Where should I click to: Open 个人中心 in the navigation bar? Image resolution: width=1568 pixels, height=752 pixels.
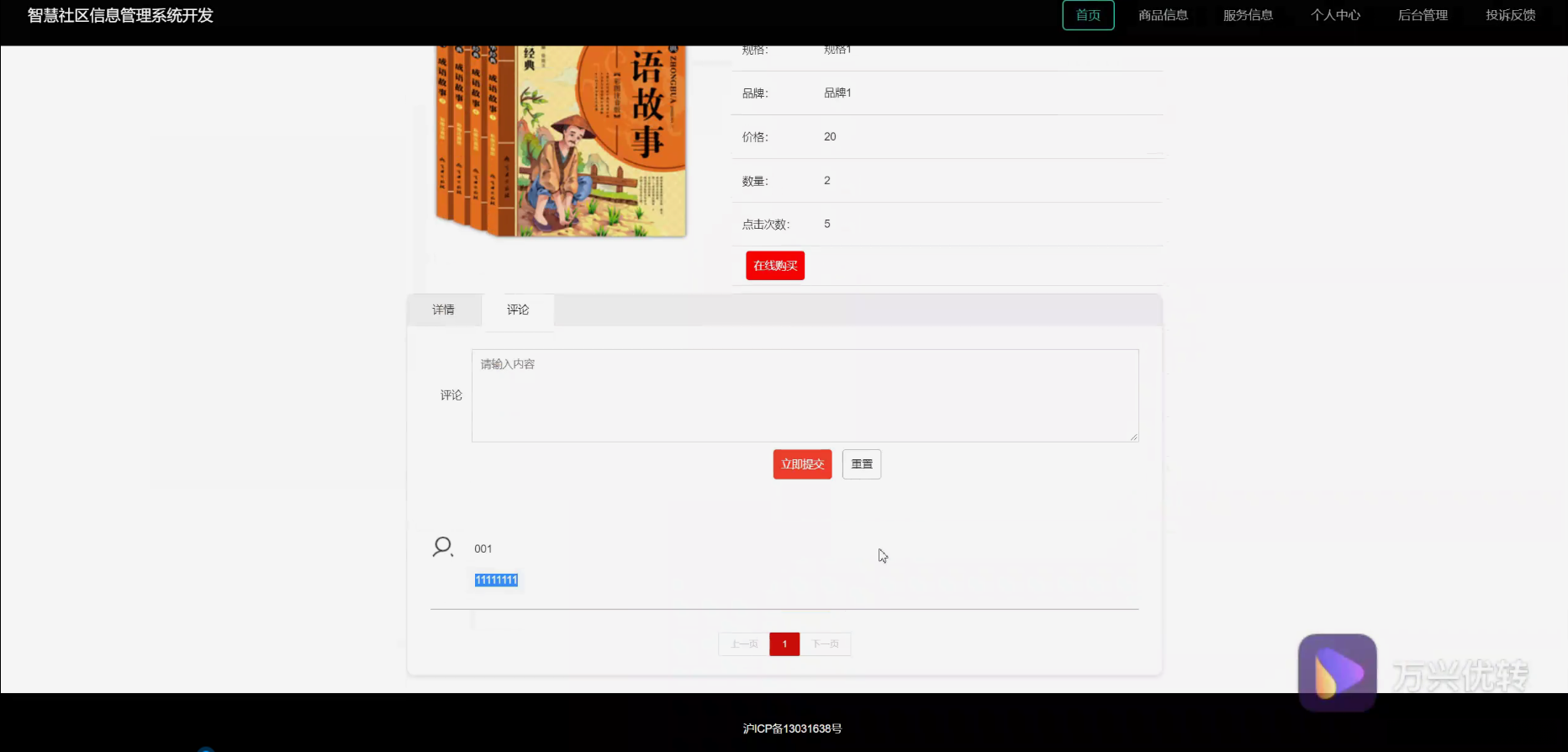click(x=1335, y=15)
